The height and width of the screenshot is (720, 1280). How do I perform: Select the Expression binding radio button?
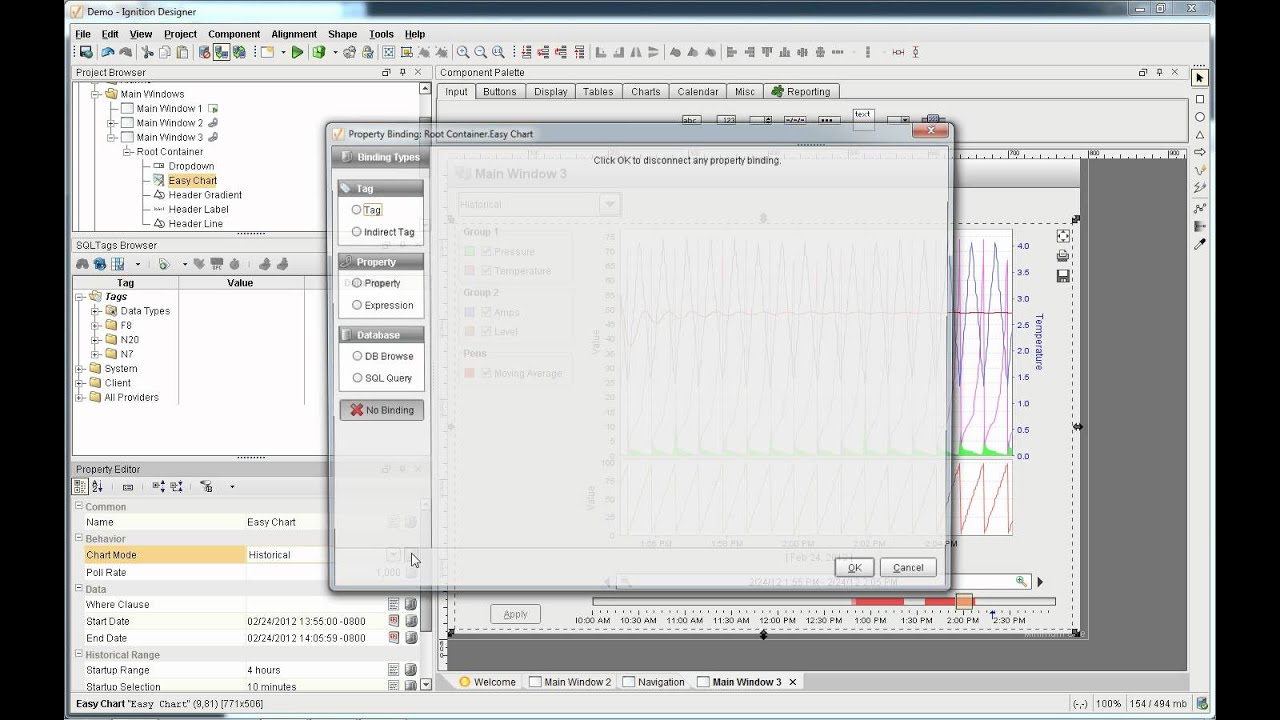357,305
